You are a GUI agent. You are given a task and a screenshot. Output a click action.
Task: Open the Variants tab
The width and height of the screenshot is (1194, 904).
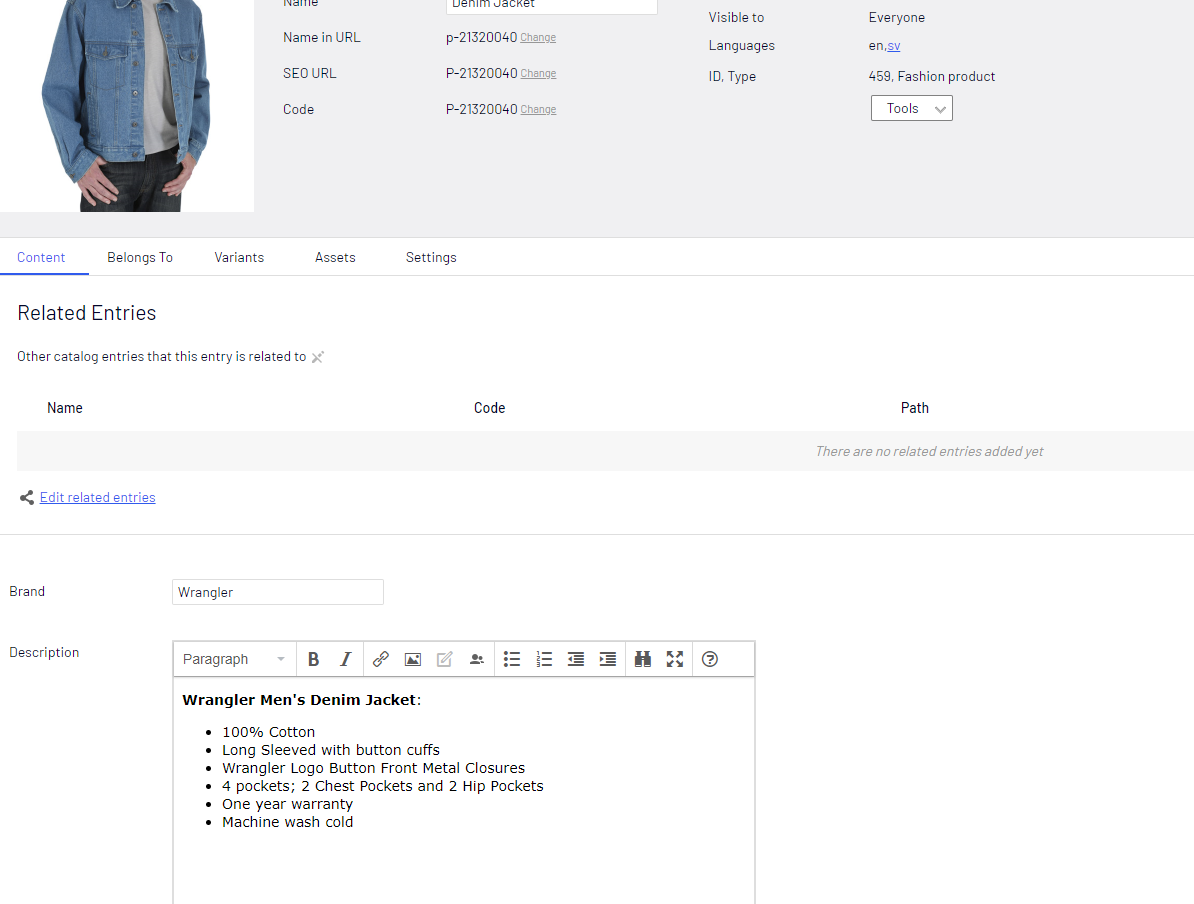click(239, 257)
